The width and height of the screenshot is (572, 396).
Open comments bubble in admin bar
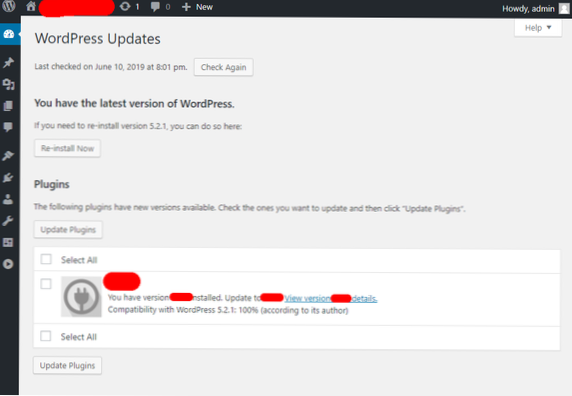pos(160,7)
